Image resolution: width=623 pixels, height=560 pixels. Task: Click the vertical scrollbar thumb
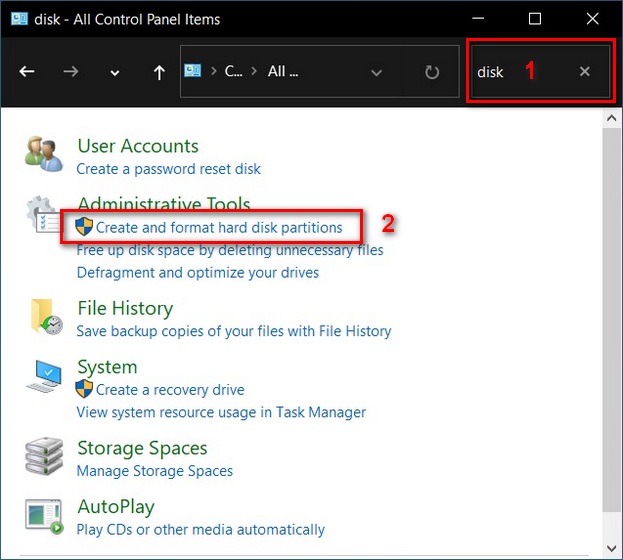(x=611, y=320)
